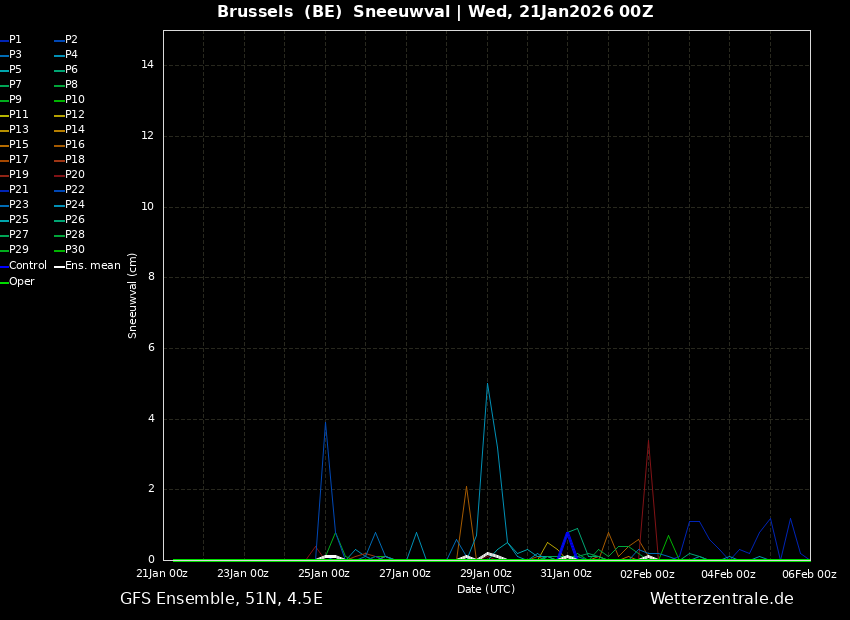
Task: Click the Brussels (BE) Sneeuwval chart title
Action: [435, 12]
